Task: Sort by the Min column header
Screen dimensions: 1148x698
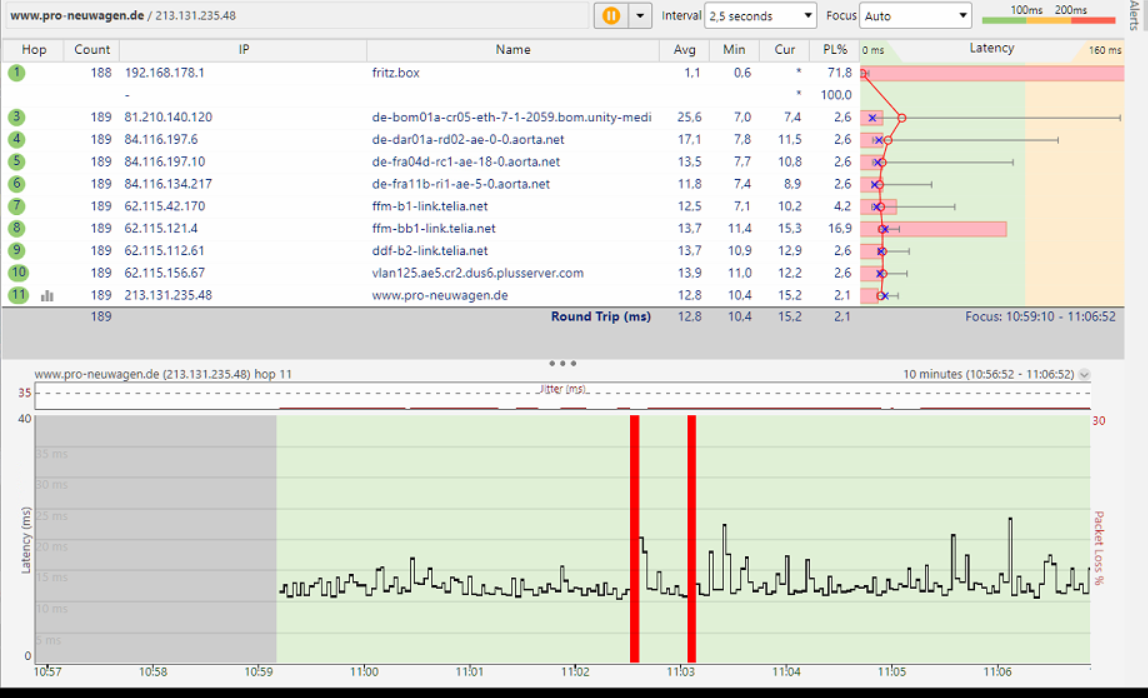Action: 734,50
